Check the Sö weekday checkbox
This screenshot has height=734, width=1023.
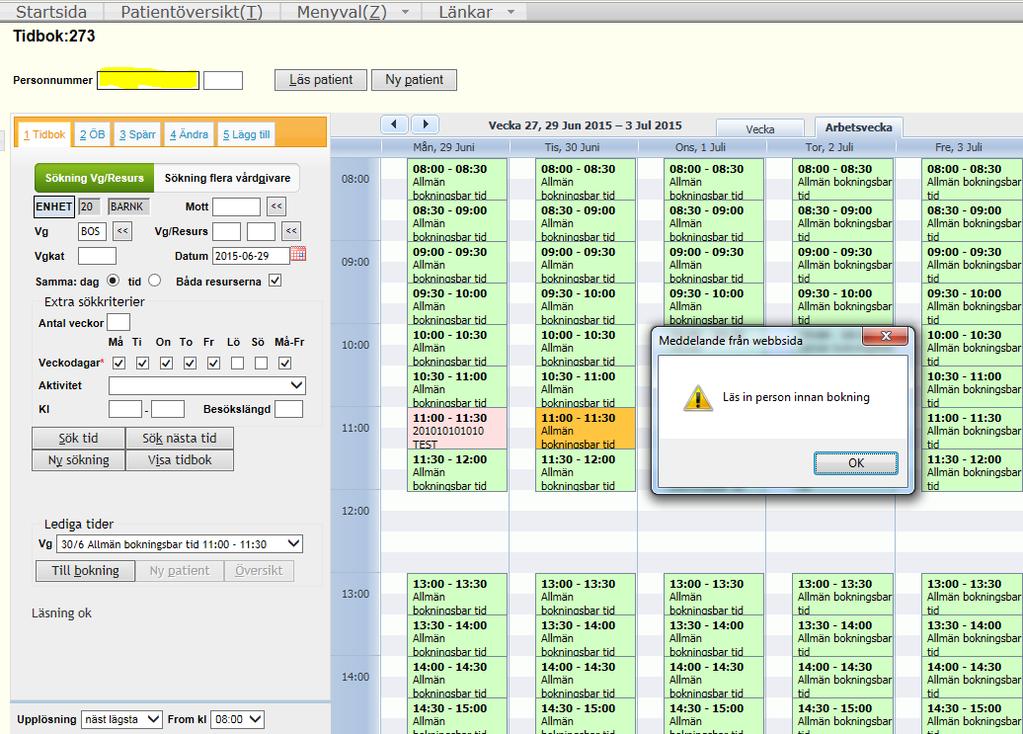coord(261,363)
